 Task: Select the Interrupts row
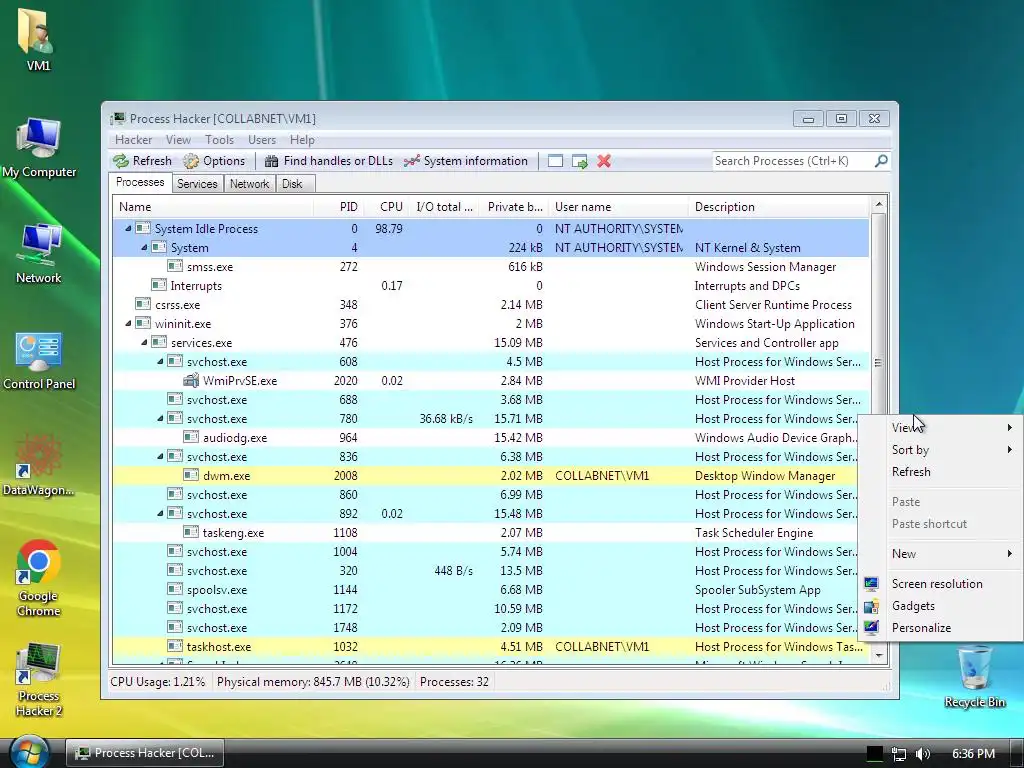(491, 285)
